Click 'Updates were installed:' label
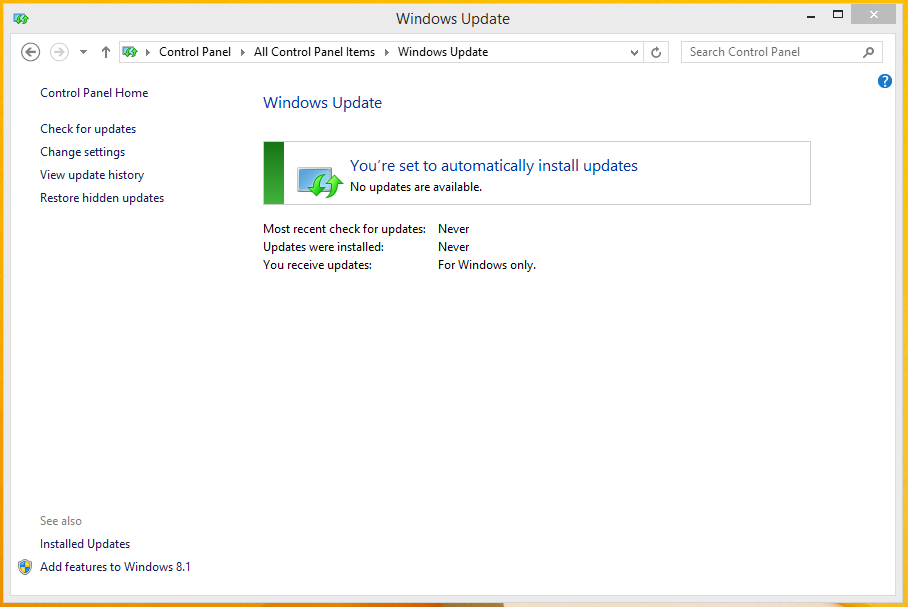Viewport: 908px width, 607px height. click(323, 247)
